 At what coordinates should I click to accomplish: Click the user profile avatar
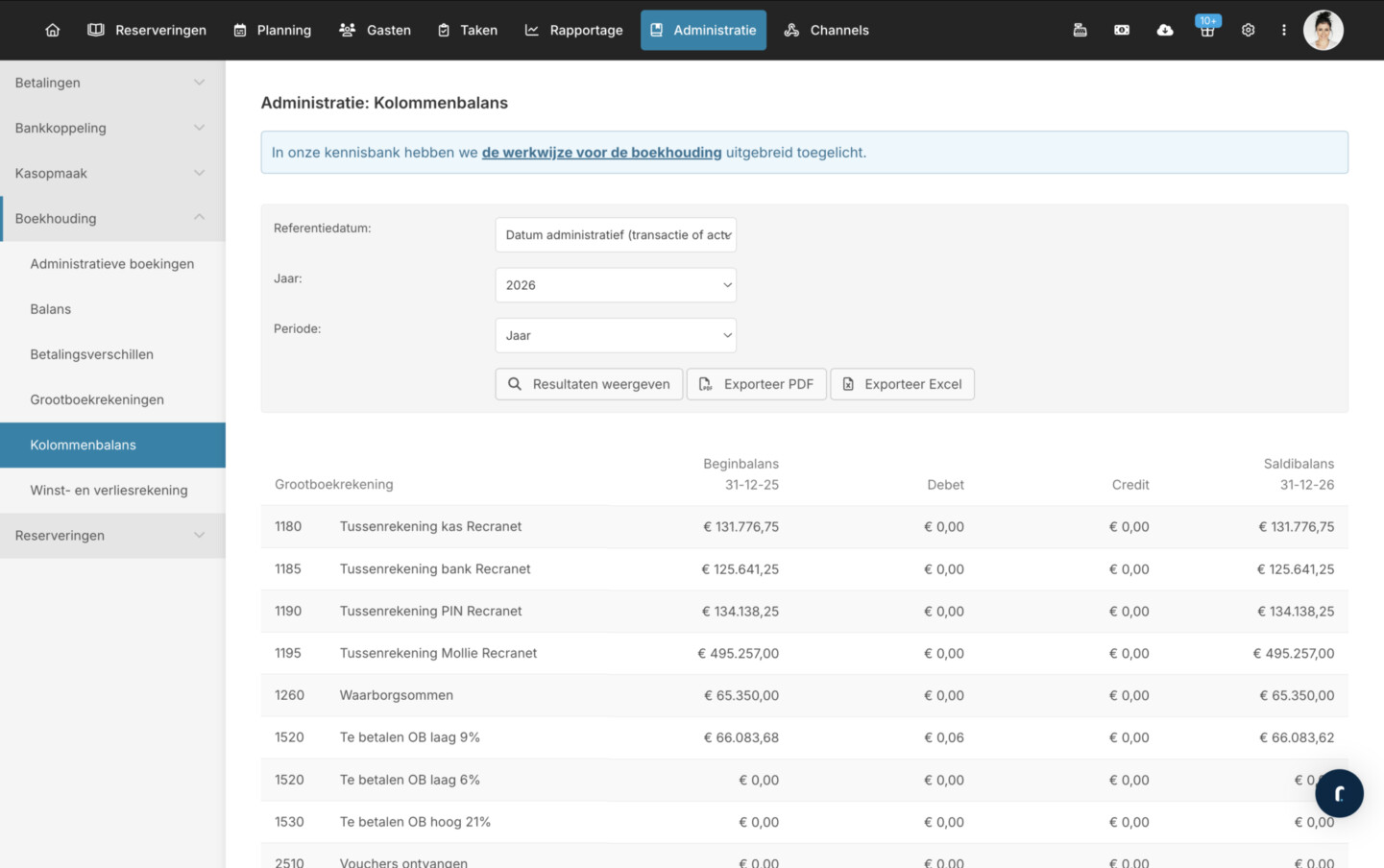click(1323, 30)
